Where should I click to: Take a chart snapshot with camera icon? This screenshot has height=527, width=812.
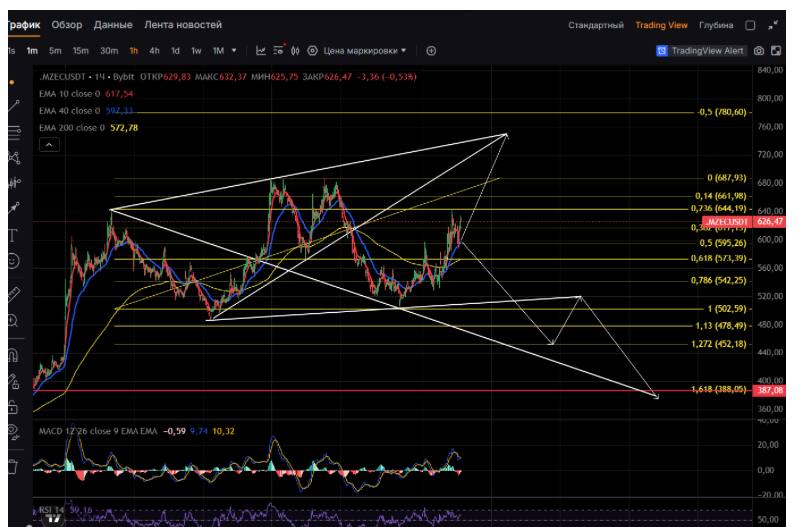[x=759, y=51]
